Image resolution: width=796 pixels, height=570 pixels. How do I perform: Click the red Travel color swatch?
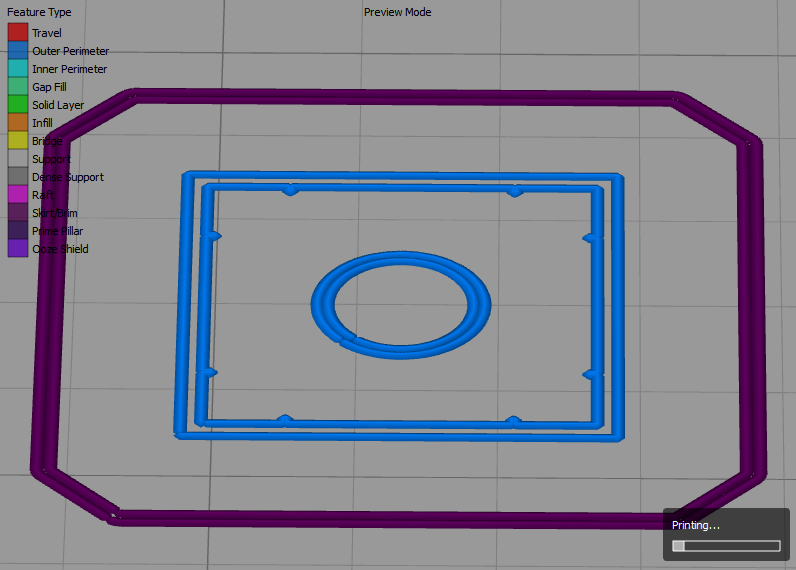(18, 33)
